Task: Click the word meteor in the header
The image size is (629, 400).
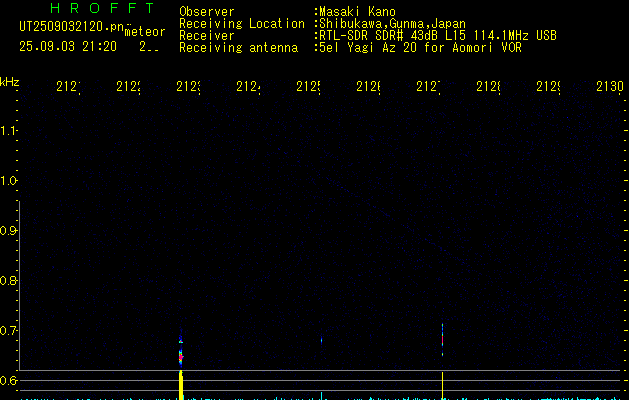Action: 145,32
